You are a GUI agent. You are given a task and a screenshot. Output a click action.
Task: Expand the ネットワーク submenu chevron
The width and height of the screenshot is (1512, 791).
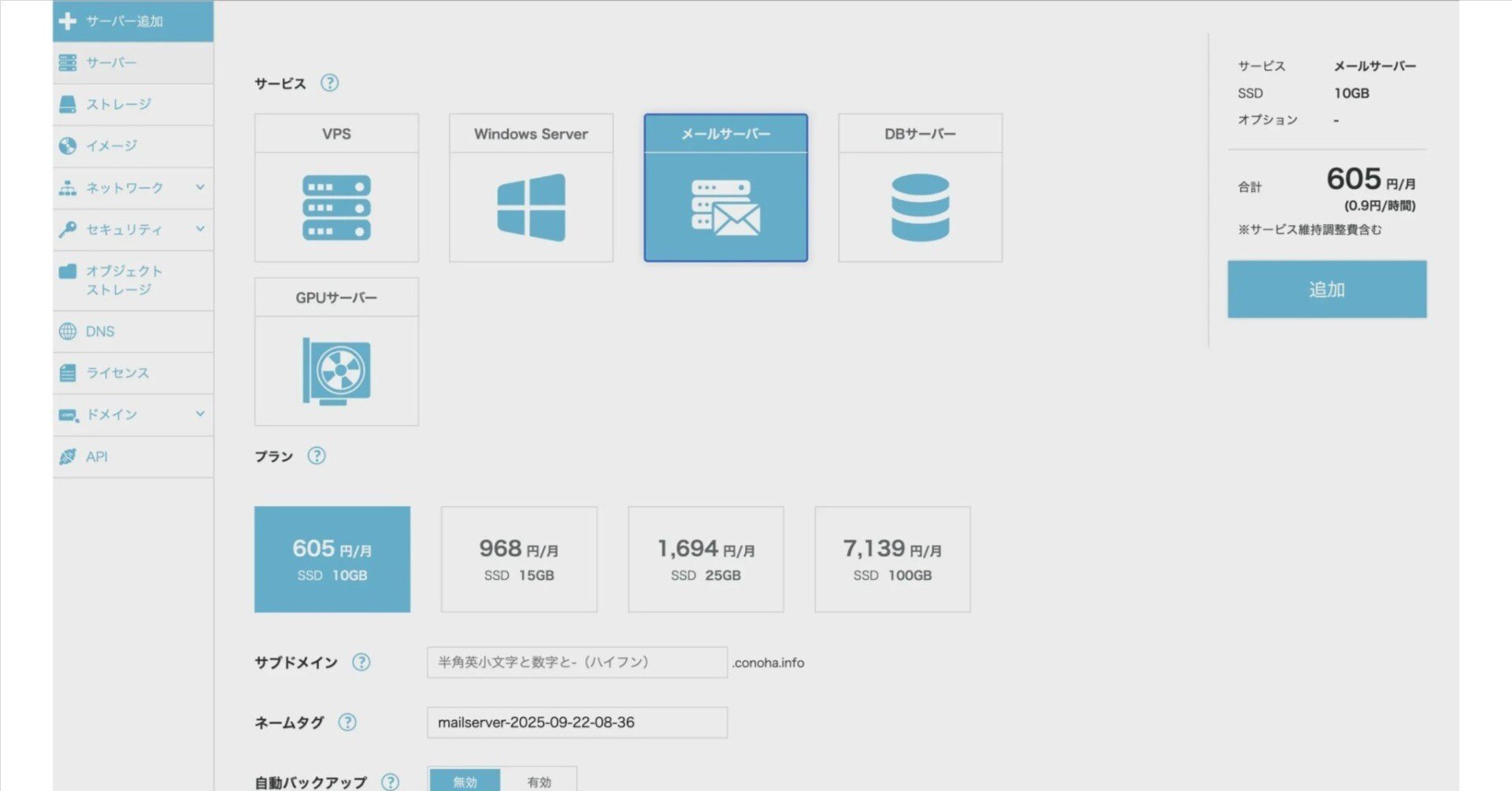(x=200, y=187)
